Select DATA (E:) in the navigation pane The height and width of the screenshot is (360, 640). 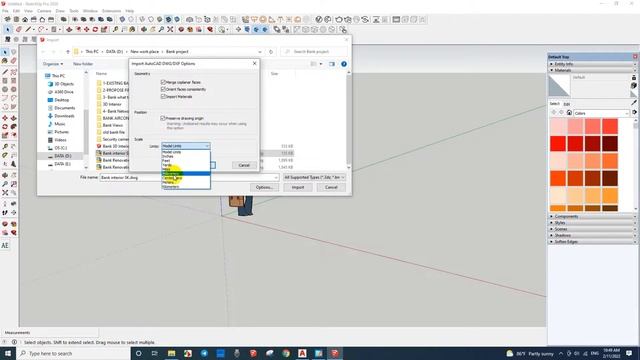tap(62, 164)
